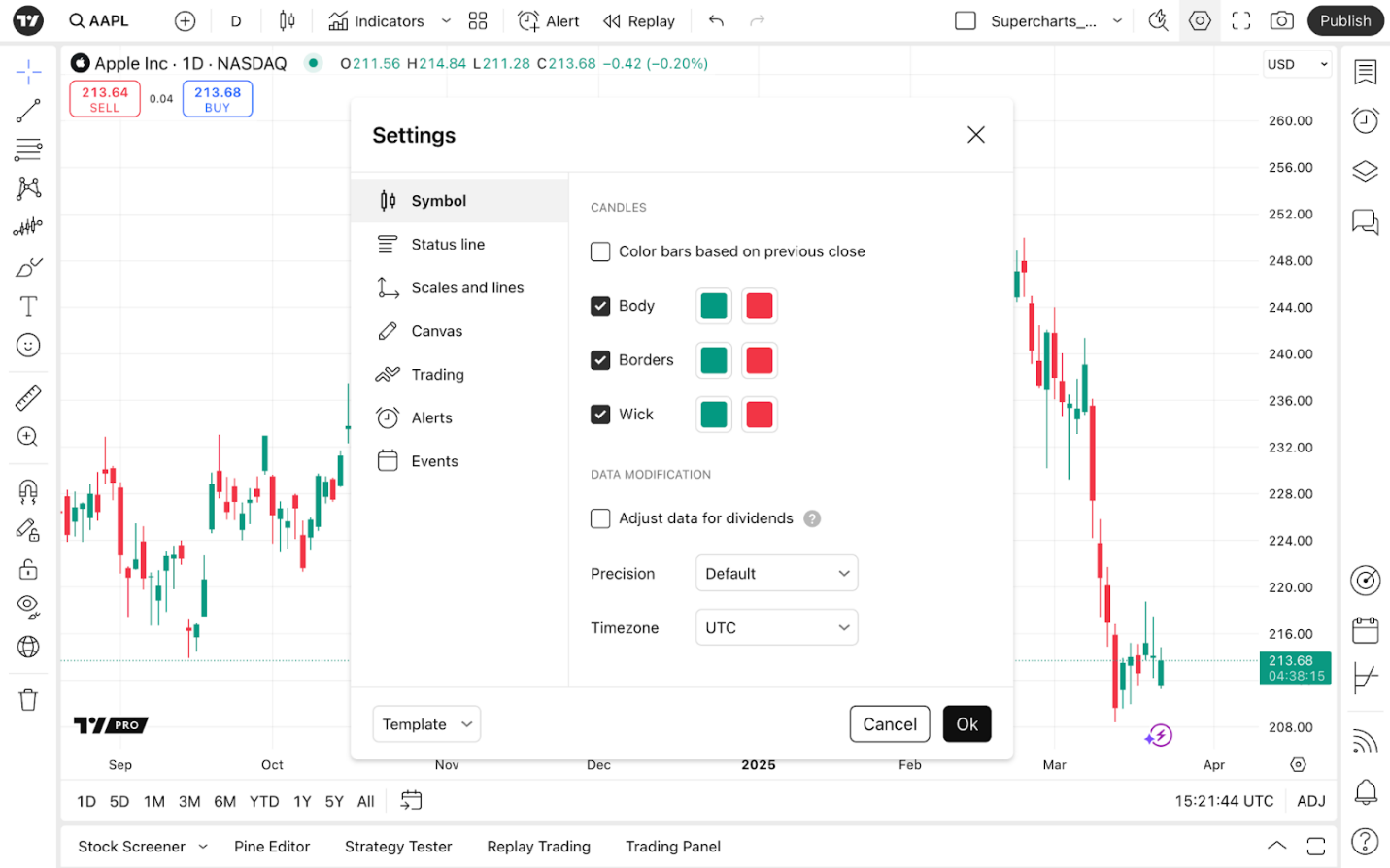Select the 1Y time range

(x=302, y=801)
